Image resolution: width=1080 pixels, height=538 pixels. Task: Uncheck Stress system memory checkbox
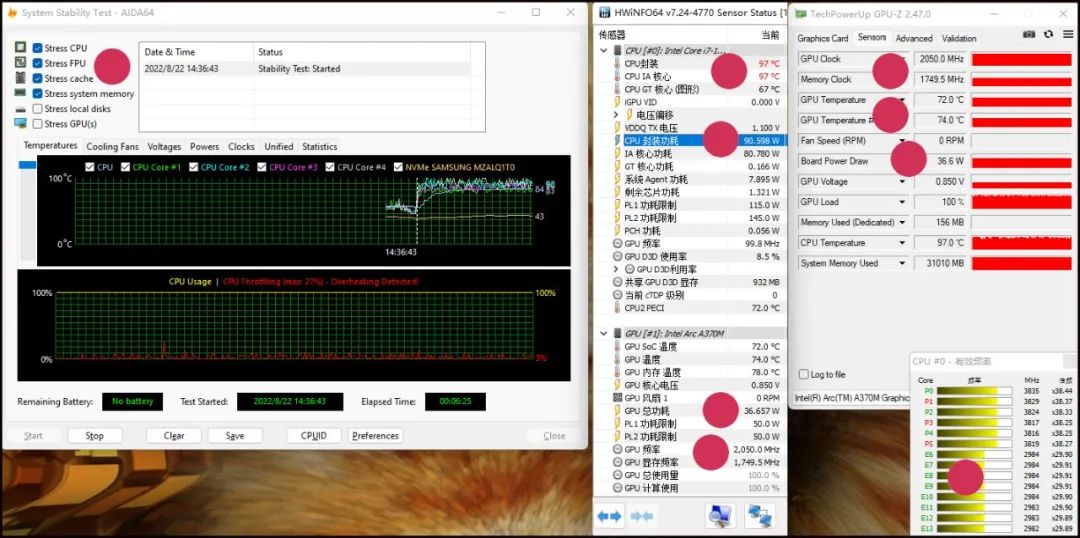37,93
